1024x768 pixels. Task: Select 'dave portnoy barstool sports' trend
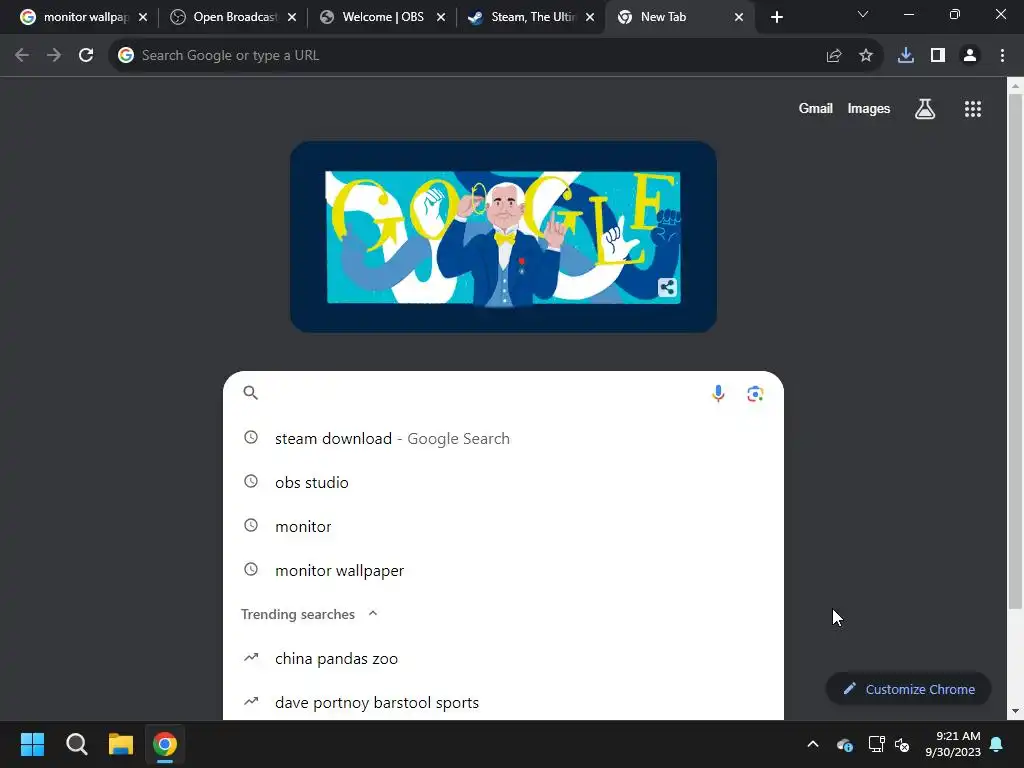pyautogui.click(x=503, y=703)
